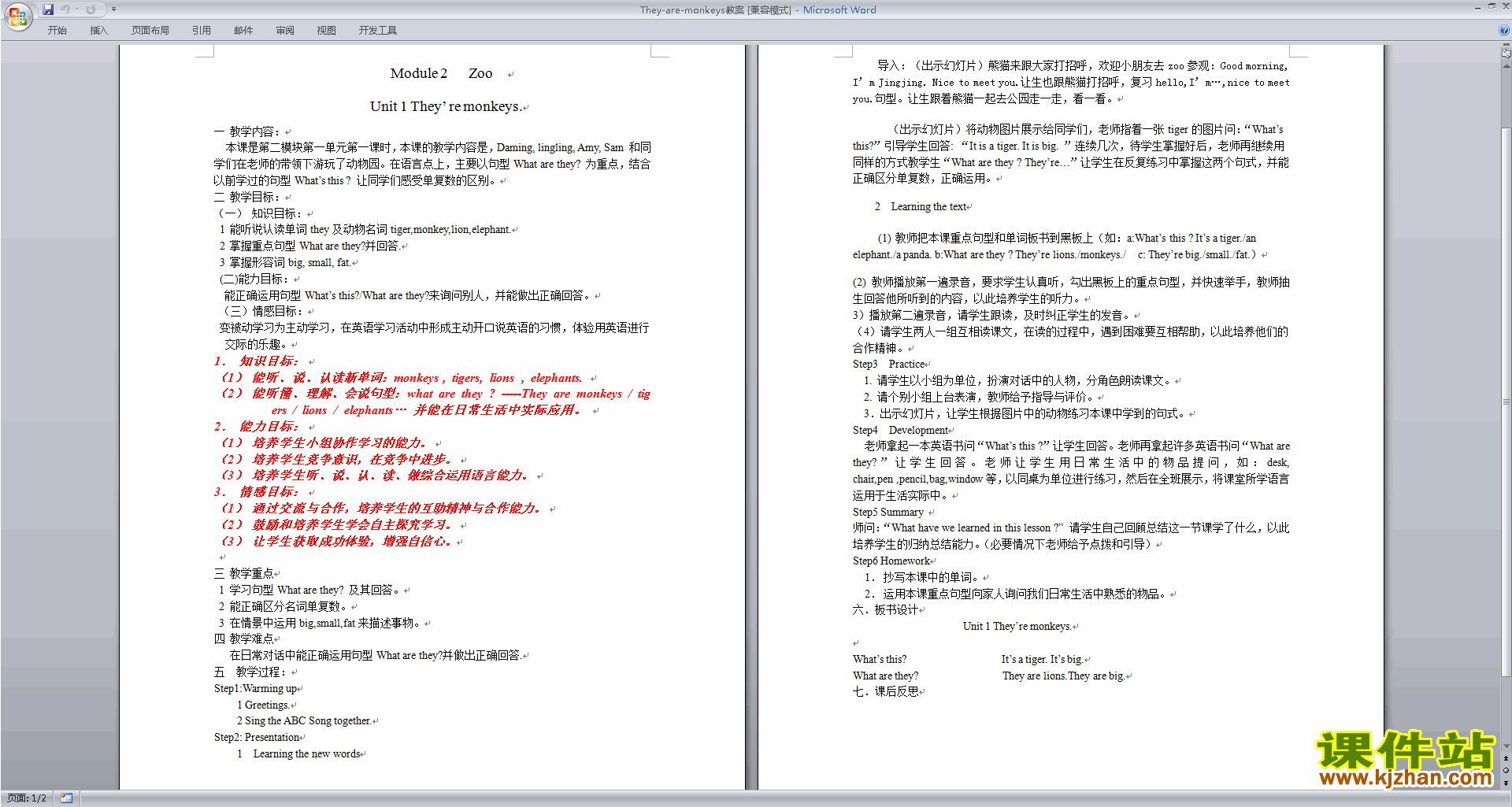Click the vertical scrollbar up arrow
1512x807 pixels.
pos(1506,65)
